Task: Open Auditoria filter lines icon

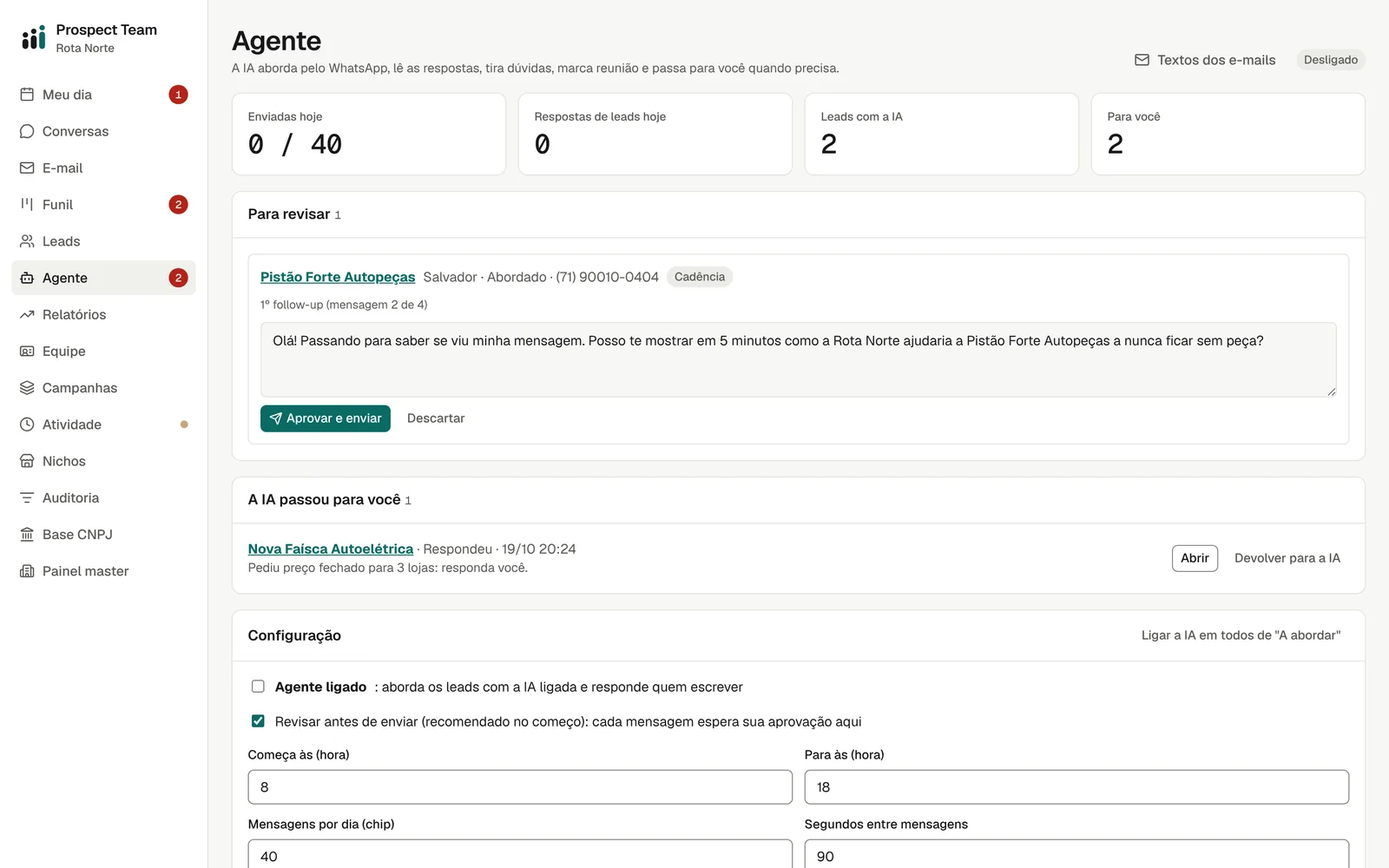Action: [27, 497]
